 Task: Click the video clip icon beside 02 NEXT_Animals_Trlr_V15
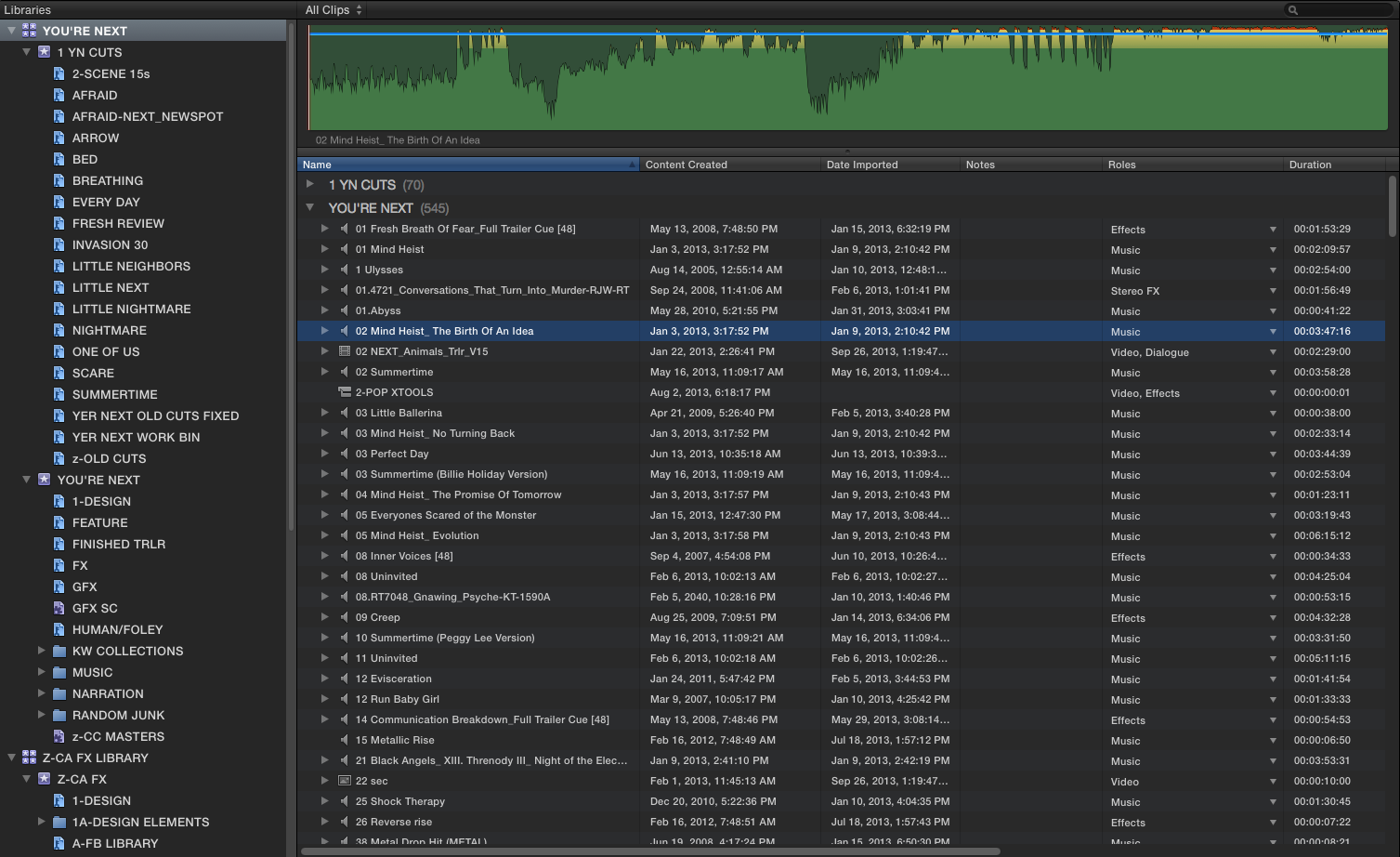pyautogui.click(x=345, y=351)
